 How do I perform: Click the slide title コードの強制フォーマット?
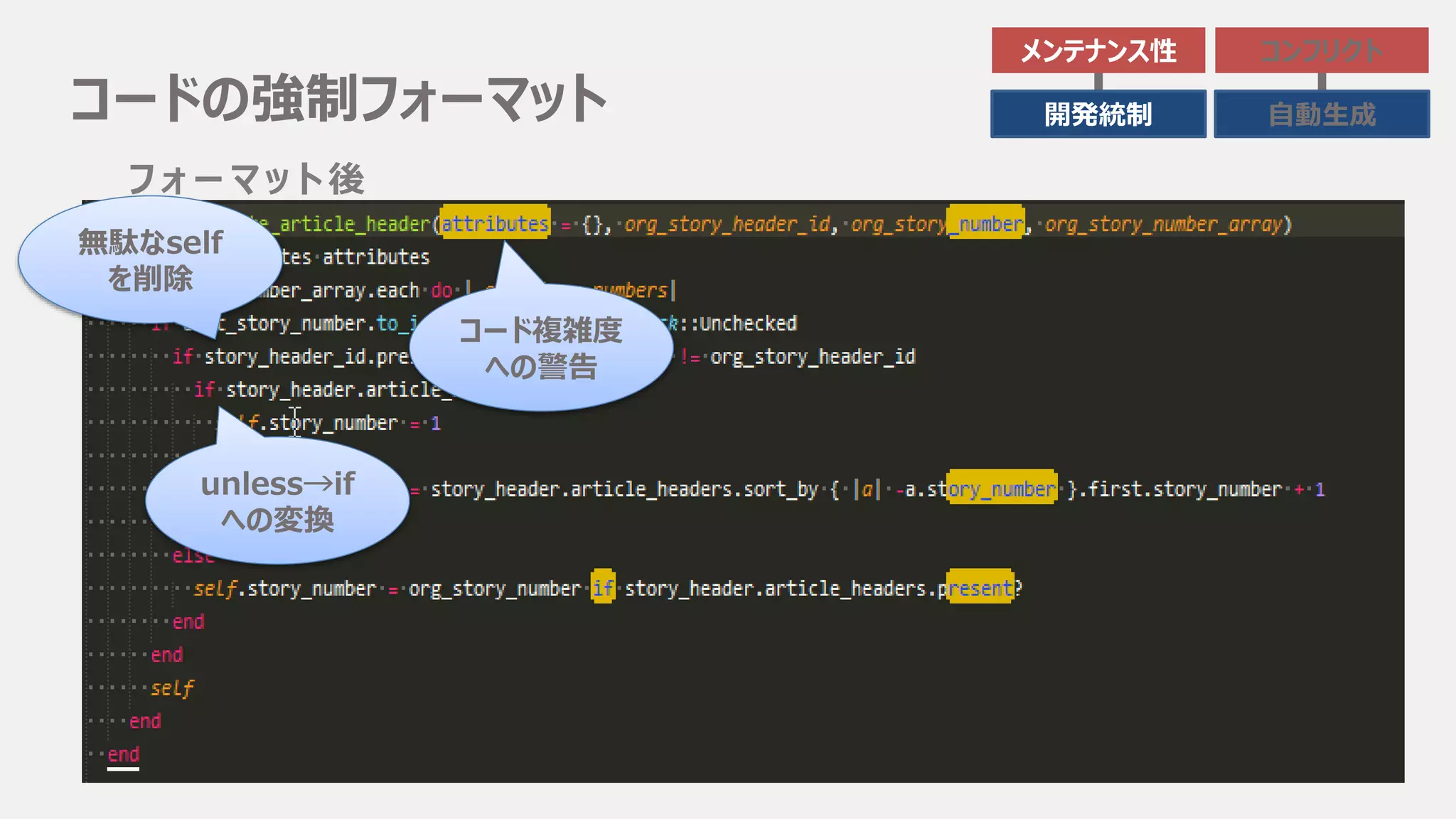338,98
